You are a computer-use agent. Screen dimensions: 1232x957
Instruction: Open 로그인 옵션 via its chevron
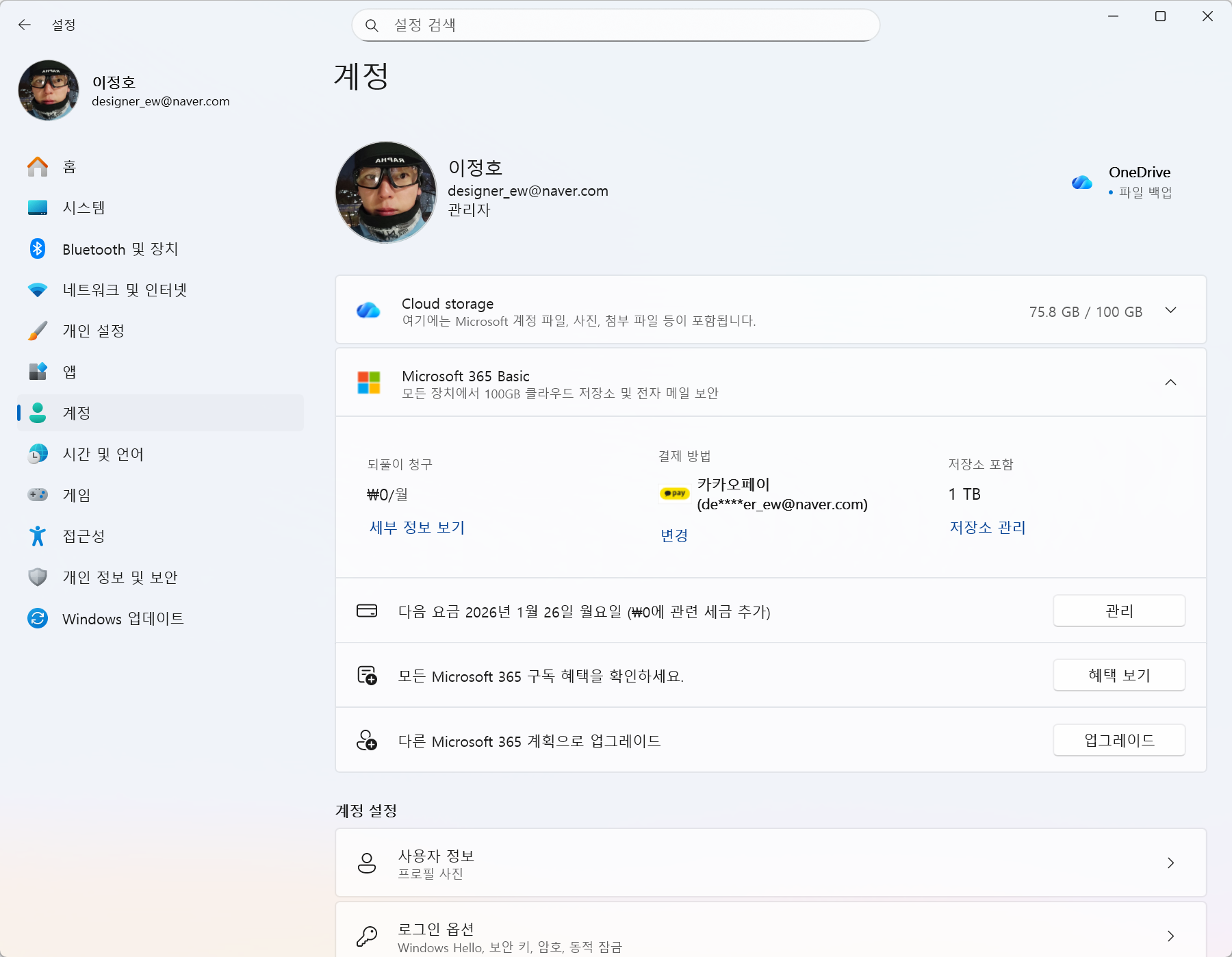coord(1171,936)
